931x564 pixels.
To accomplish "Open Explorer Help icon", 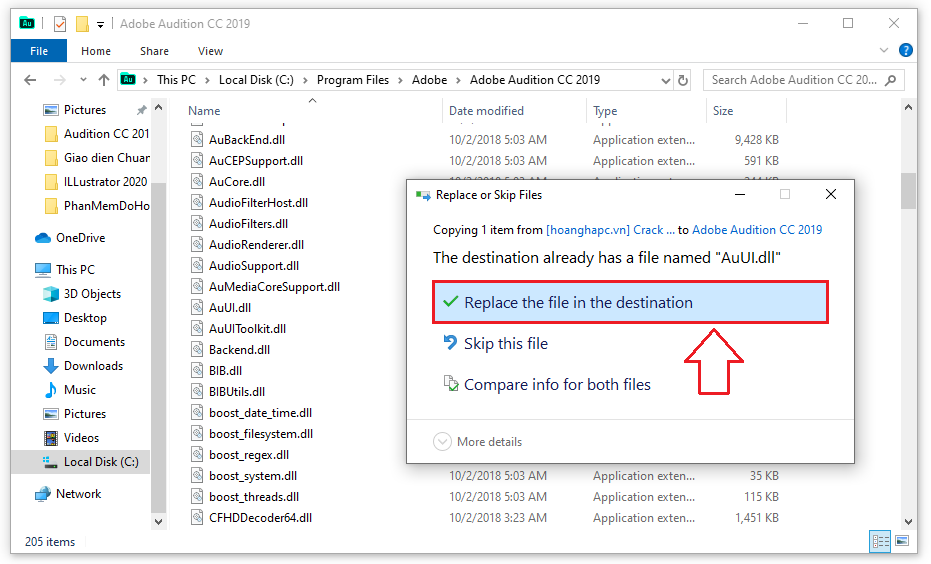I will 905,50.
